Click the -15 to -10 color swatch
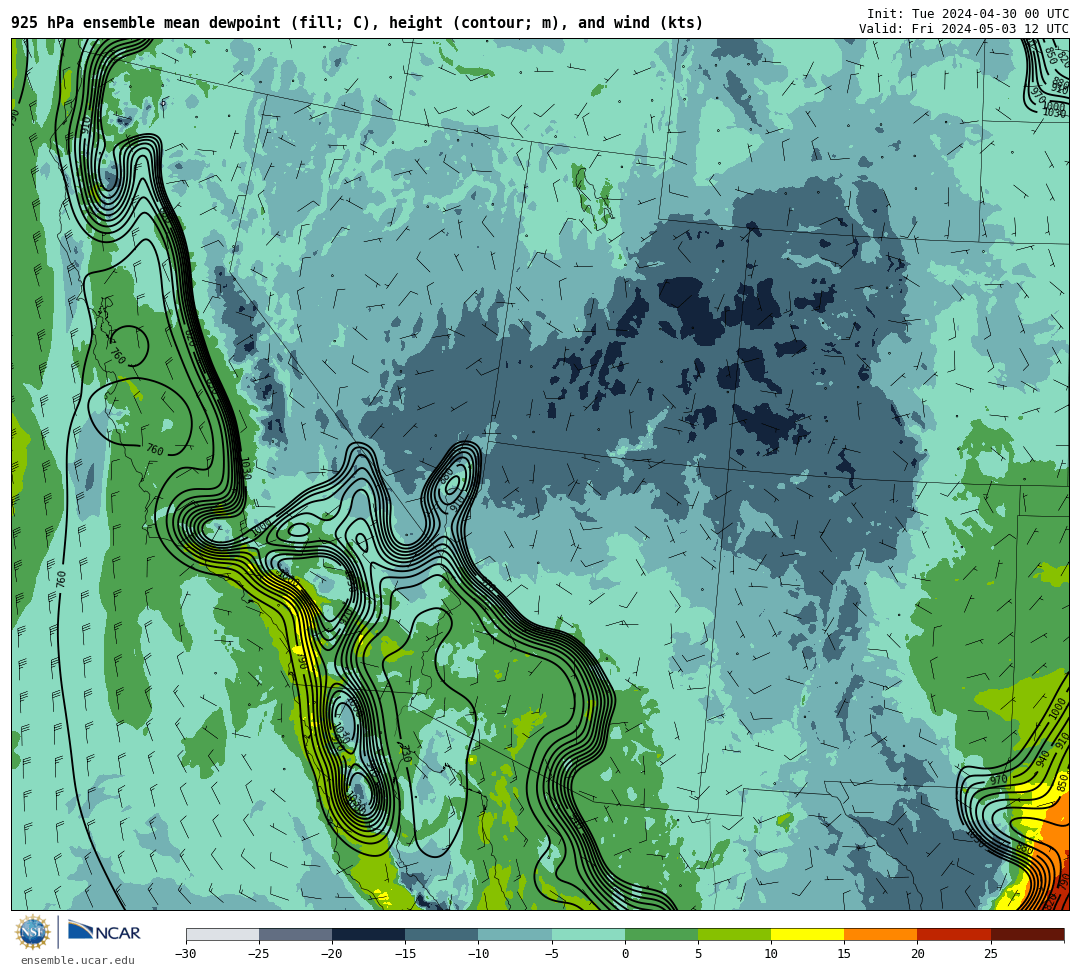 point(442,934)
